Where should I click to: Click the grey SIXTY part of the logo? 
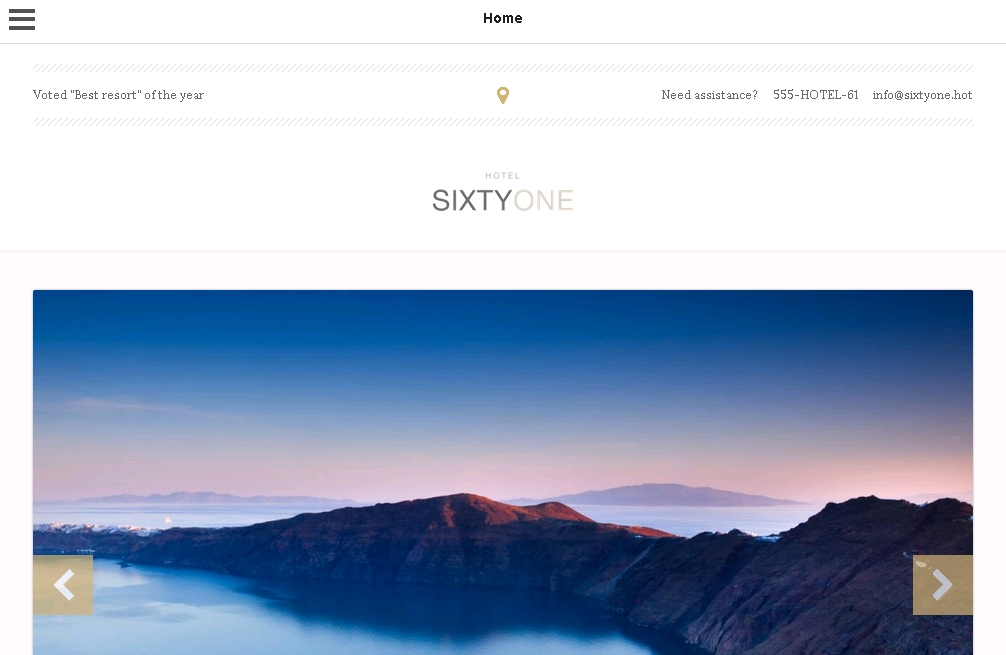point(472,201)
